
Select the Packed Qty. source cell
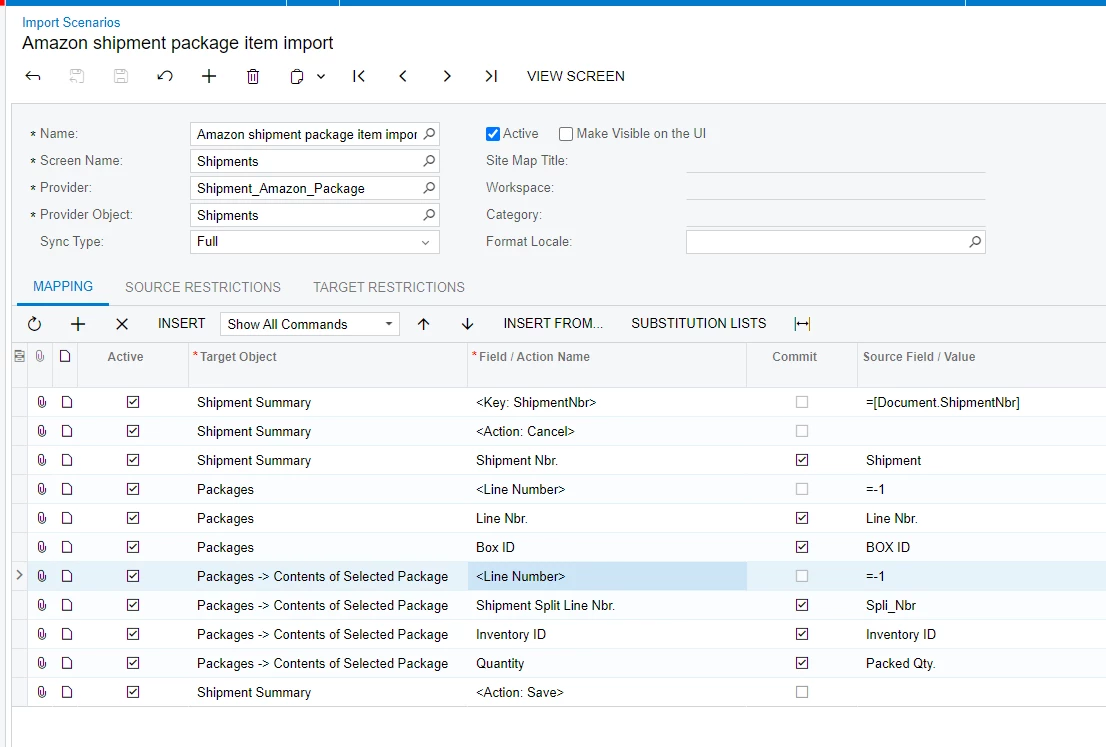tap(981, 663)
